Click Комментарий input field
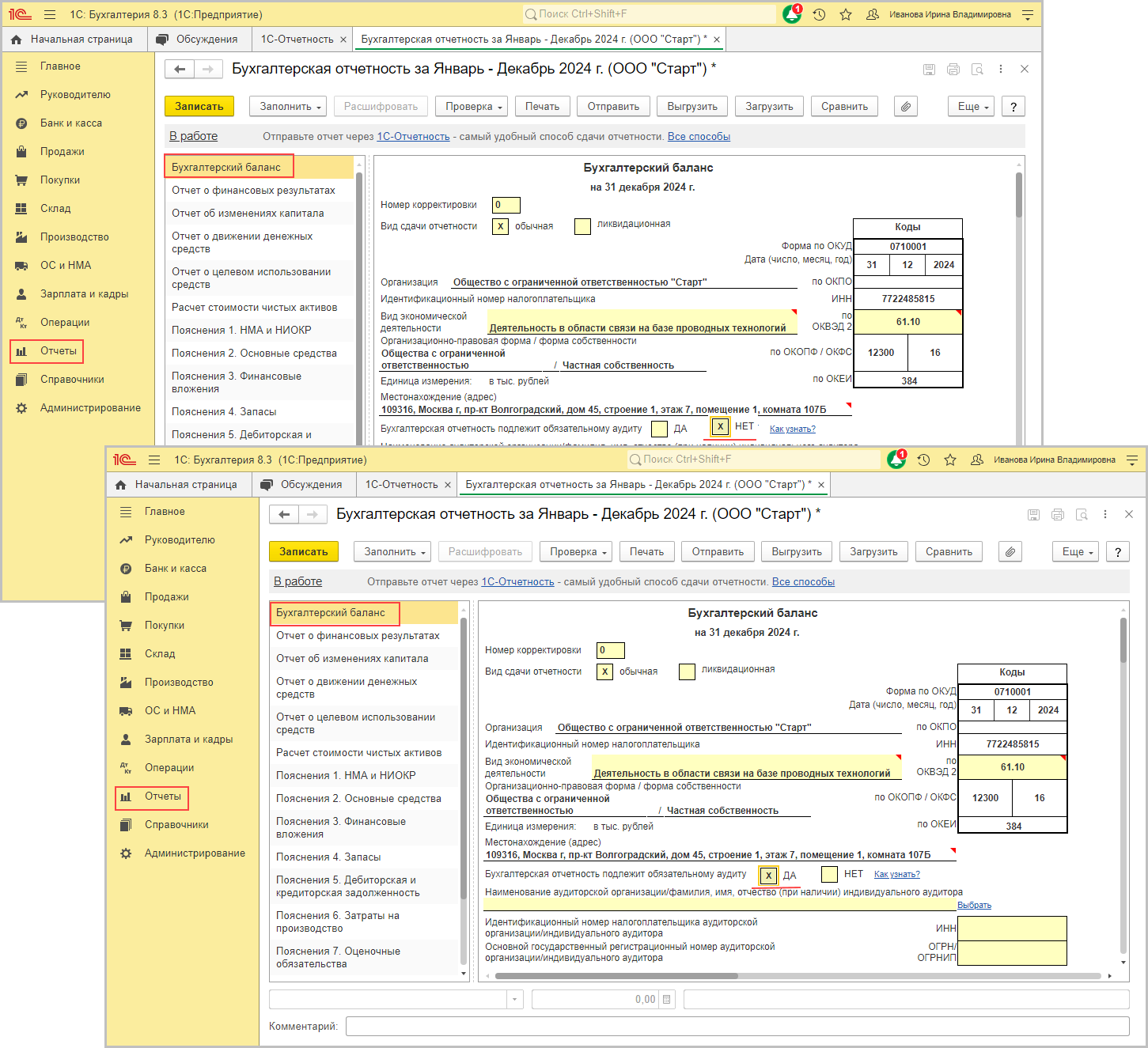Image resolution: width=1148 pixels, height=1048 pixels. click(x=737, y=1026)
